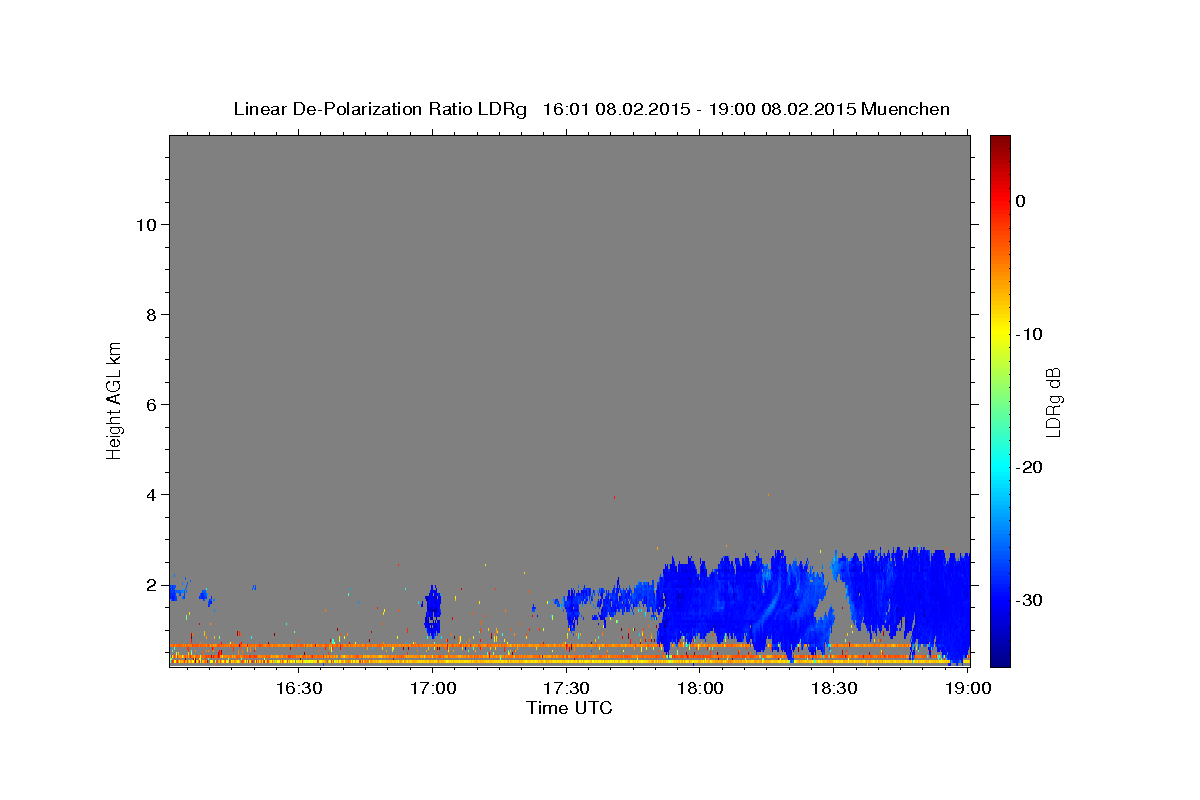Click the 17:00 time tick label
The width and height of the screenshot is (1200, 800).
(432, 688)
